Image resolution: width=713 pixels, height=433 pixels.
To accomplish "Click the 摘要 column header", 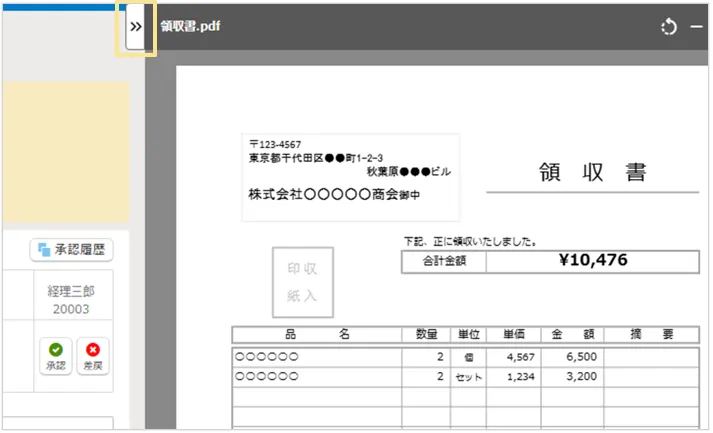I will (651, 334).
